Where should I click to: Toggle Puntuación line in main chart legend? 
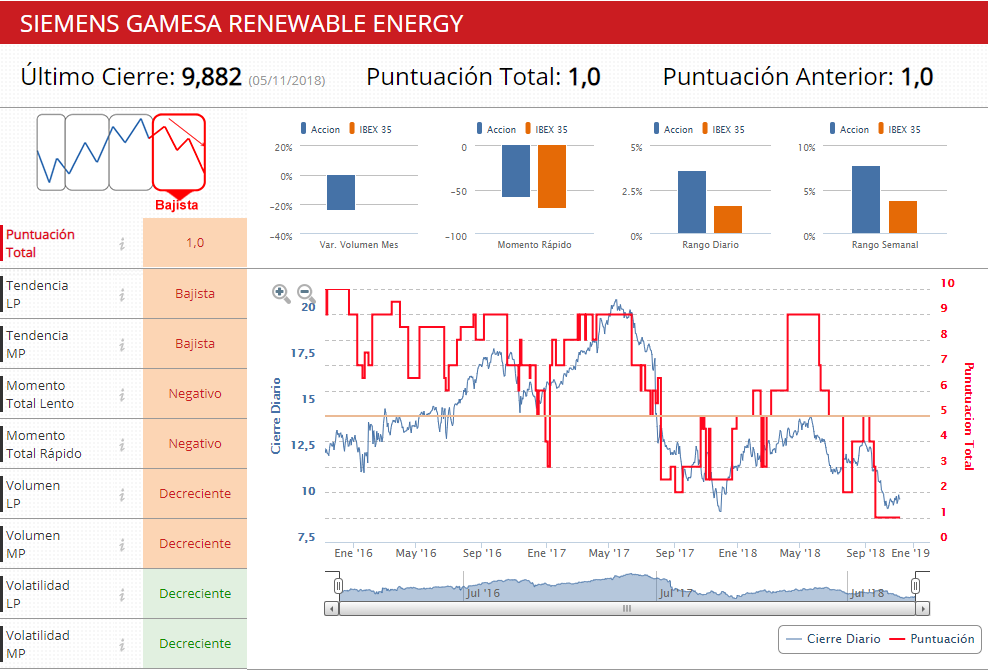[932, 638]
